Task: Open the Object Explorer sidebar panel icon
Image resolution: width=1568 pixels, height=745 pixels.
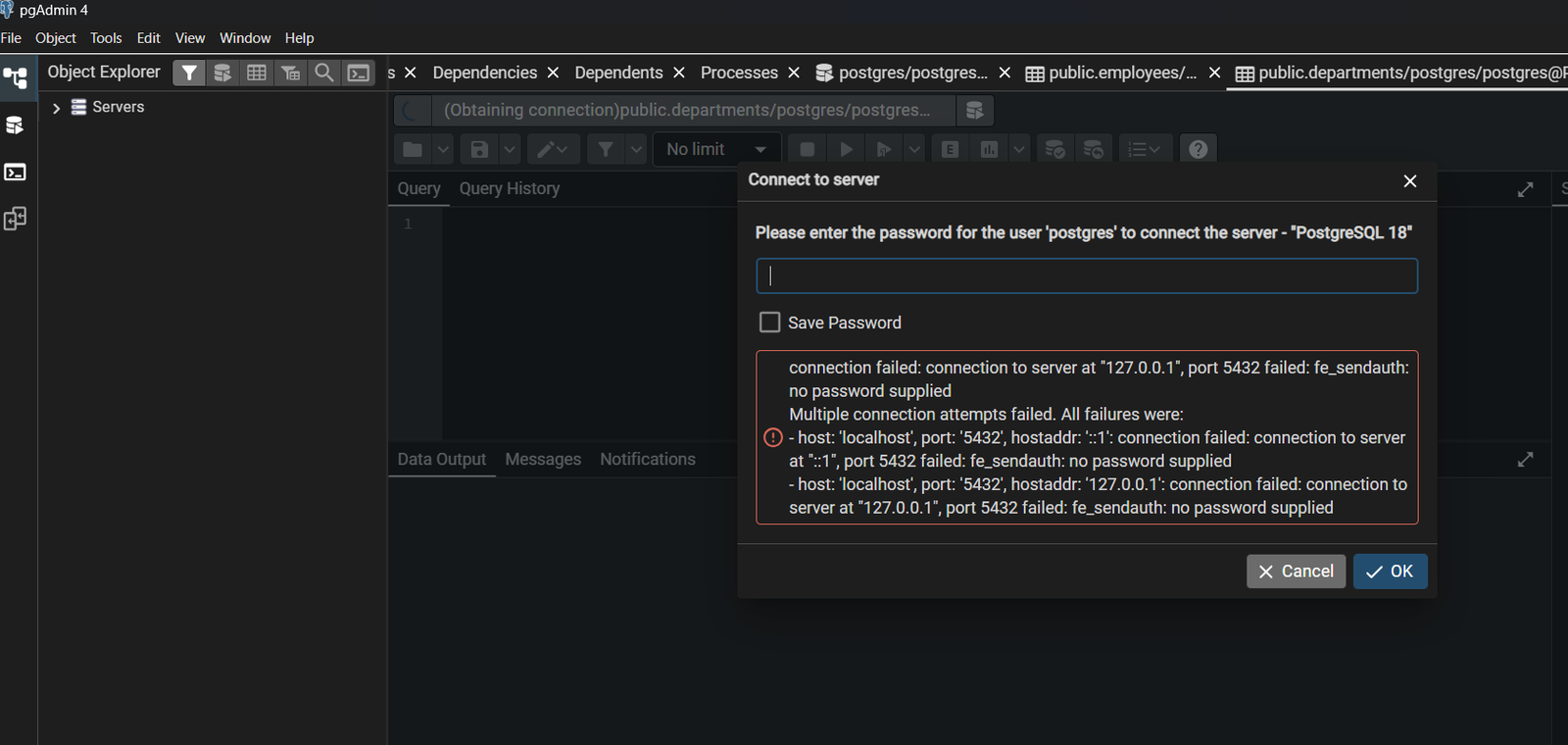Action: pyautogui.click(x=16, y=77)
